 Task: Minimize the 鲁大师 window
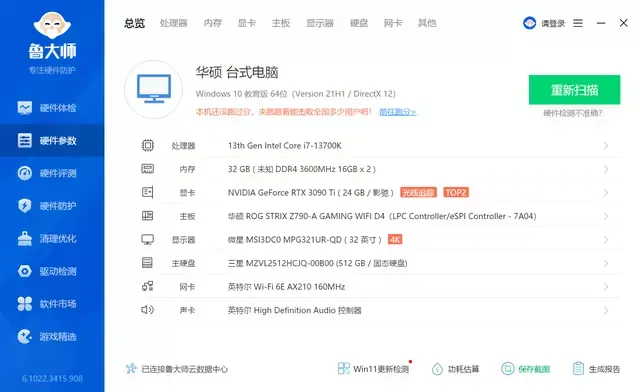(x=601, y=23)
